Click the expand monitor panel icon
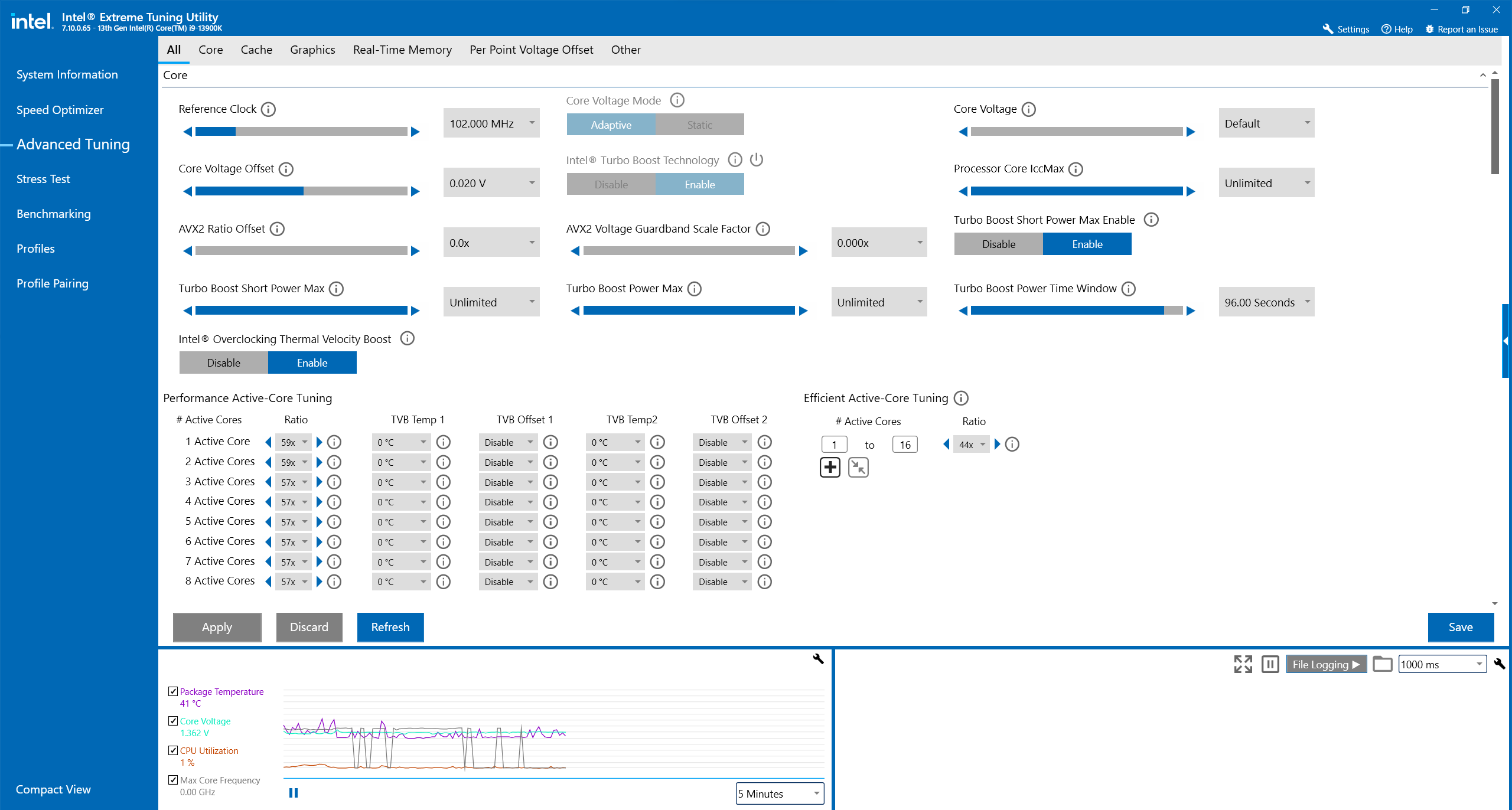Screen dimensions: 1512x810 tap(1243, 664)
